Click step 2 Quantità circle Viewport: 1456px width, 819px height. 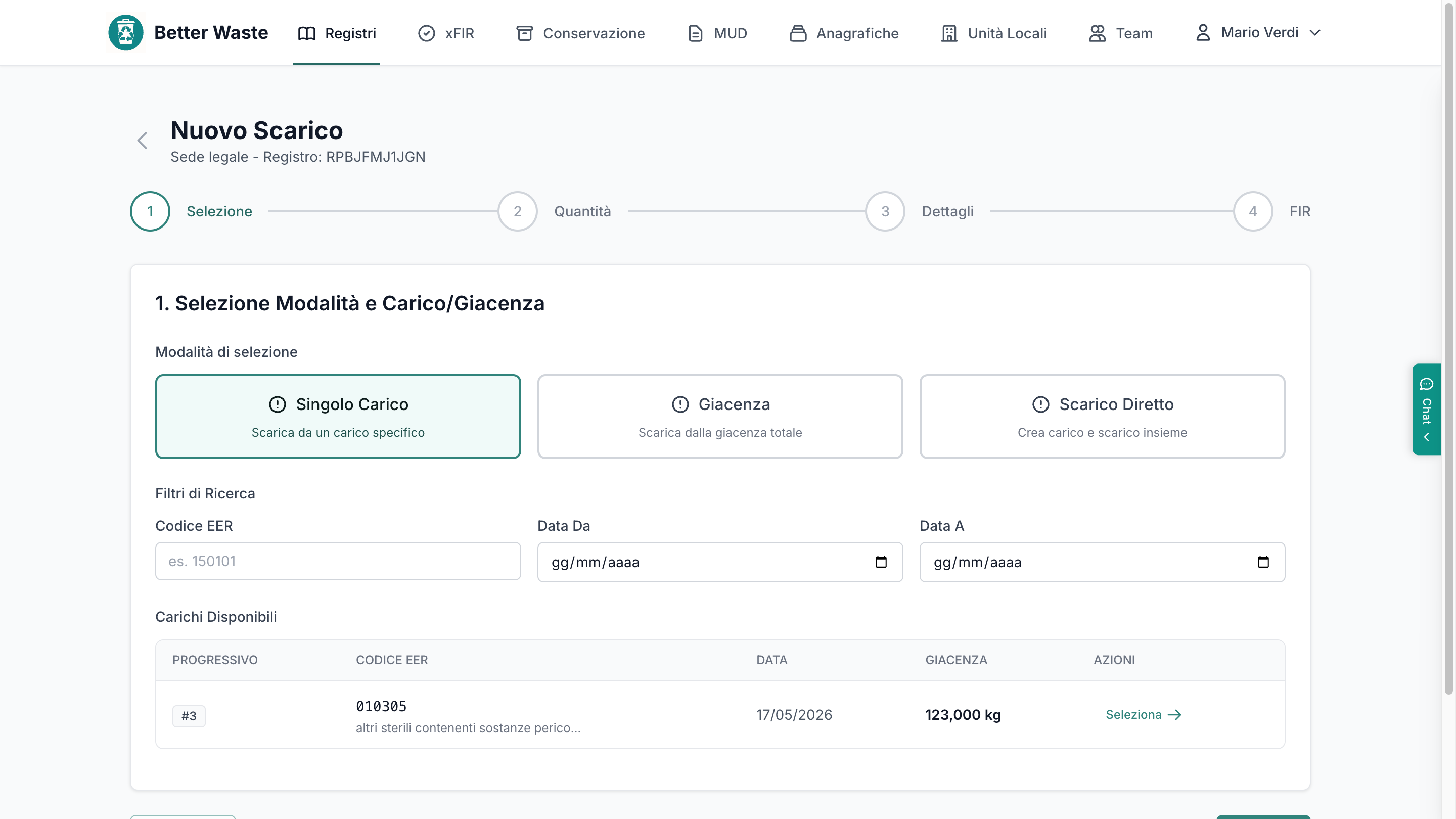(x=517, y=211)
